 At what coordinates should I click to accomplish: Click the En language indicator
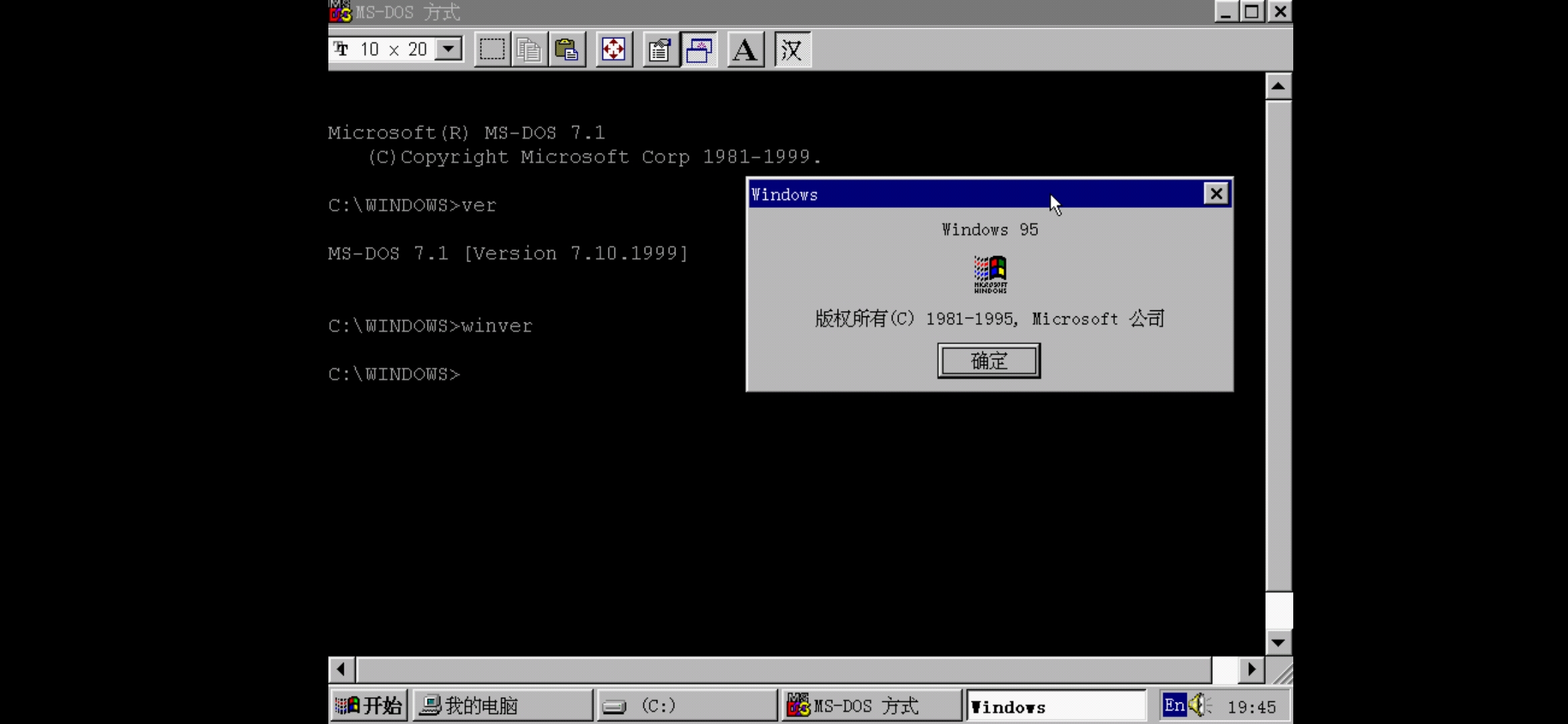(x=1174, y=705)
